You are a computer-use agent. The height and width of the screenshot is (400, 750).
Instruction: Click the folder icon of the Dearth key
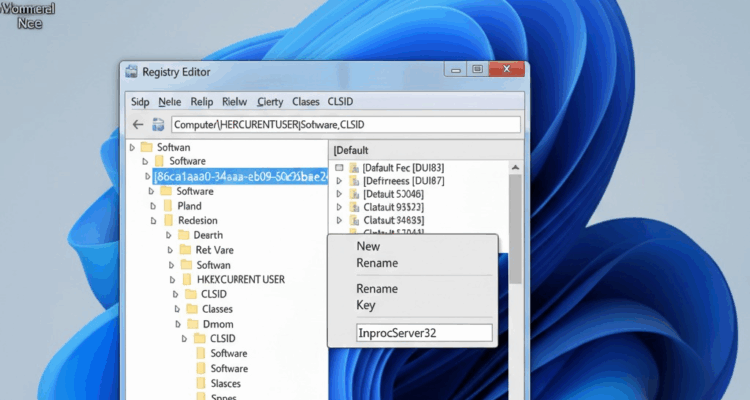point(184,235)
